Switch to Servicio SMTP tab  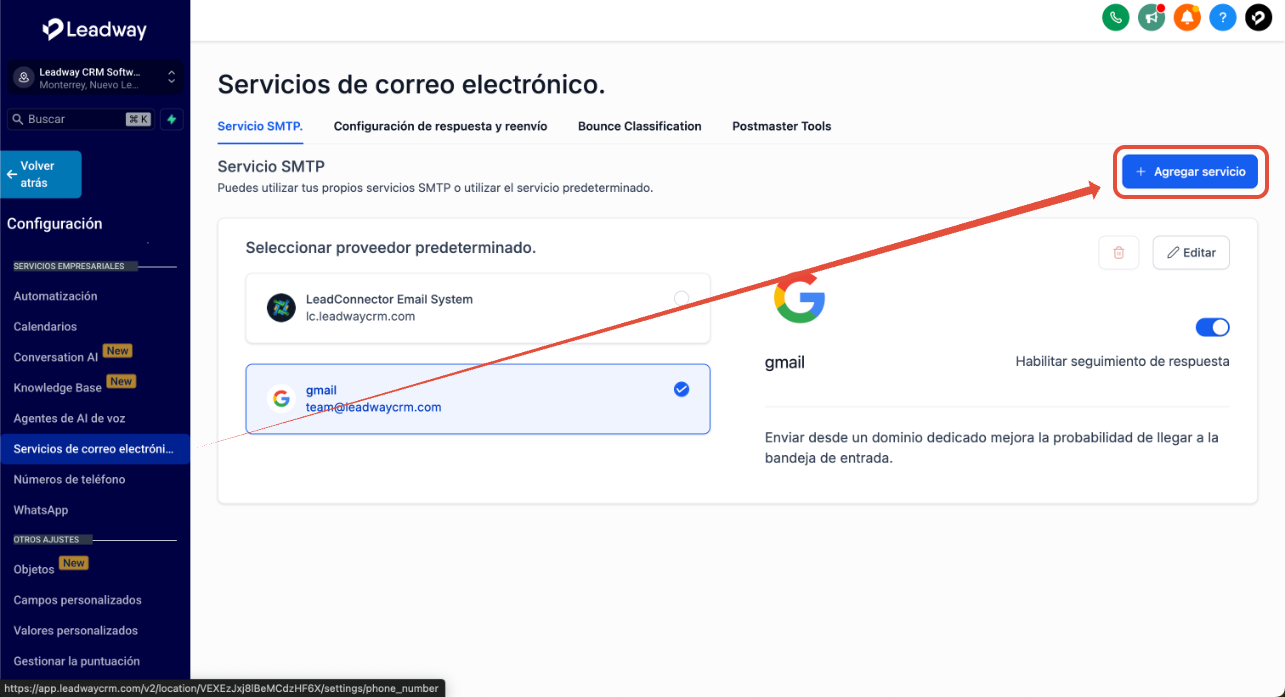coord(260,126)
